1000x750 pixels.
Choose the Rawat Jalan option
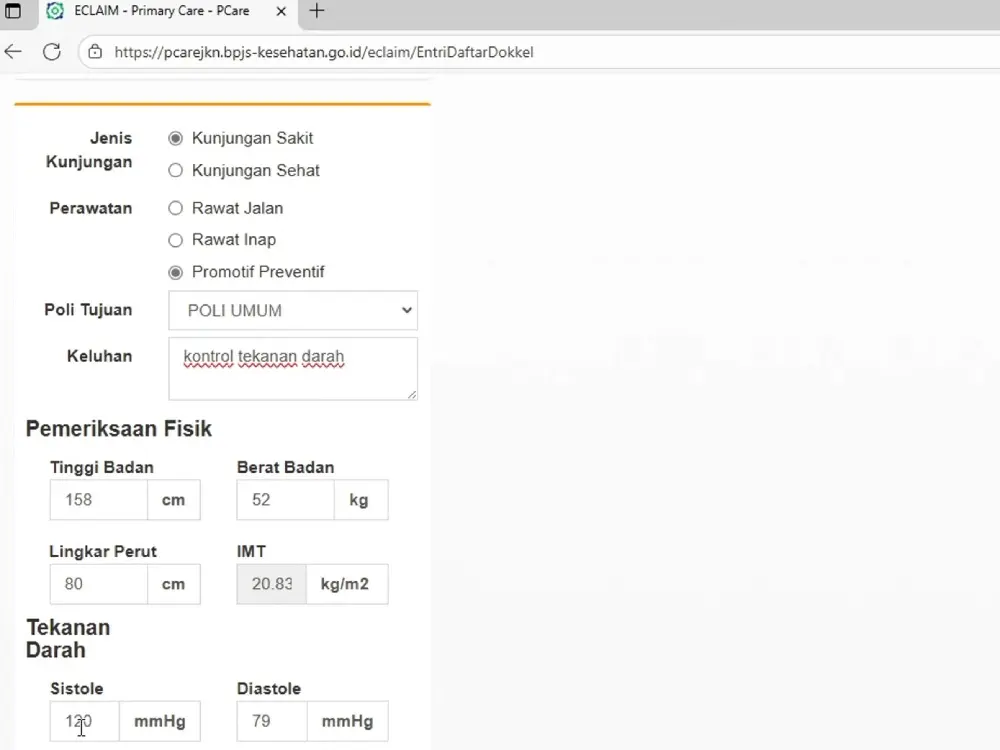pos(176,209)
